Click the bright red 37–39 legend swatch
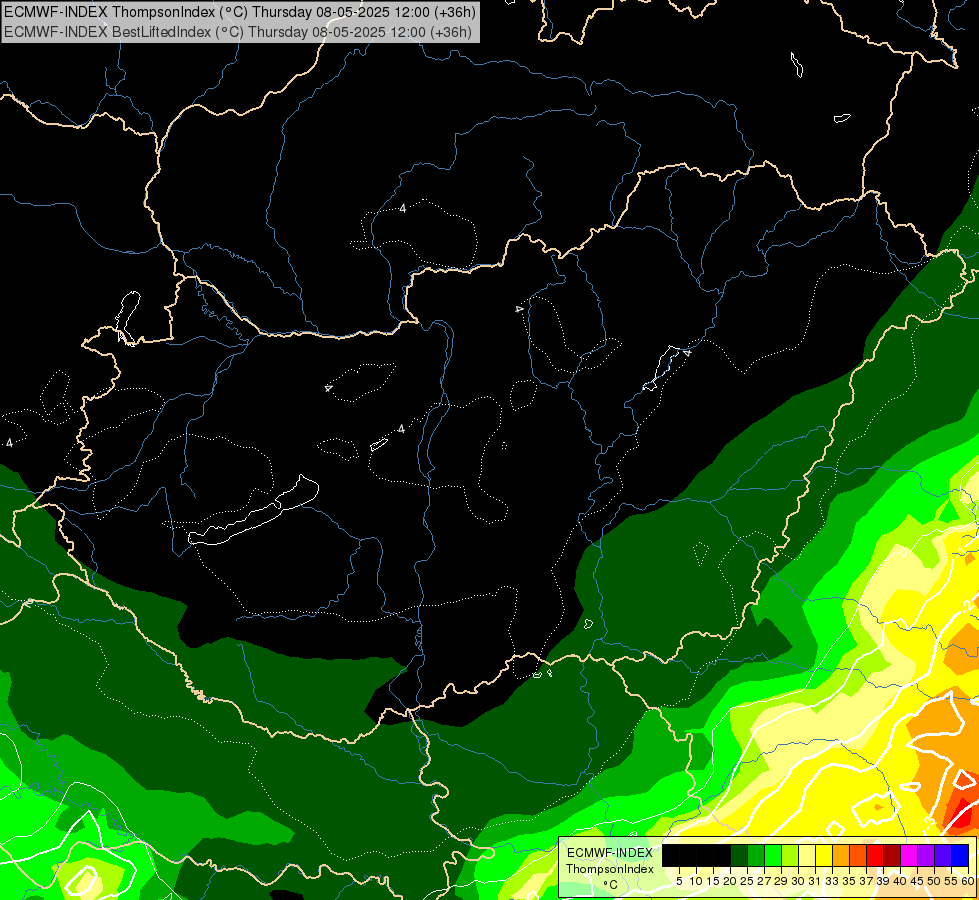 [875, 855]
